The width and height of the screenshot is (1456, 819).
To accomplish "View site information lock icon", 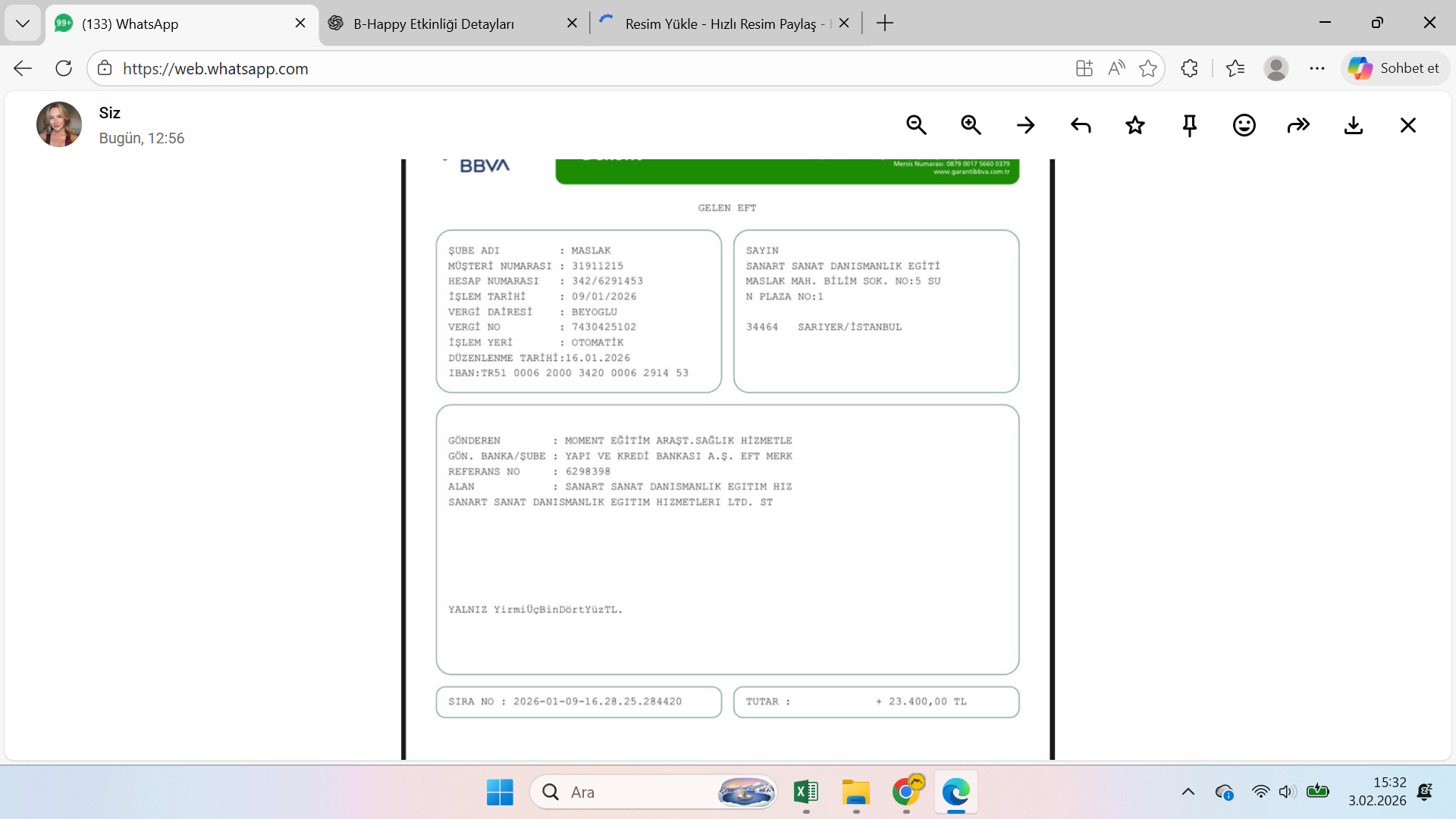I will coord(105,68).
